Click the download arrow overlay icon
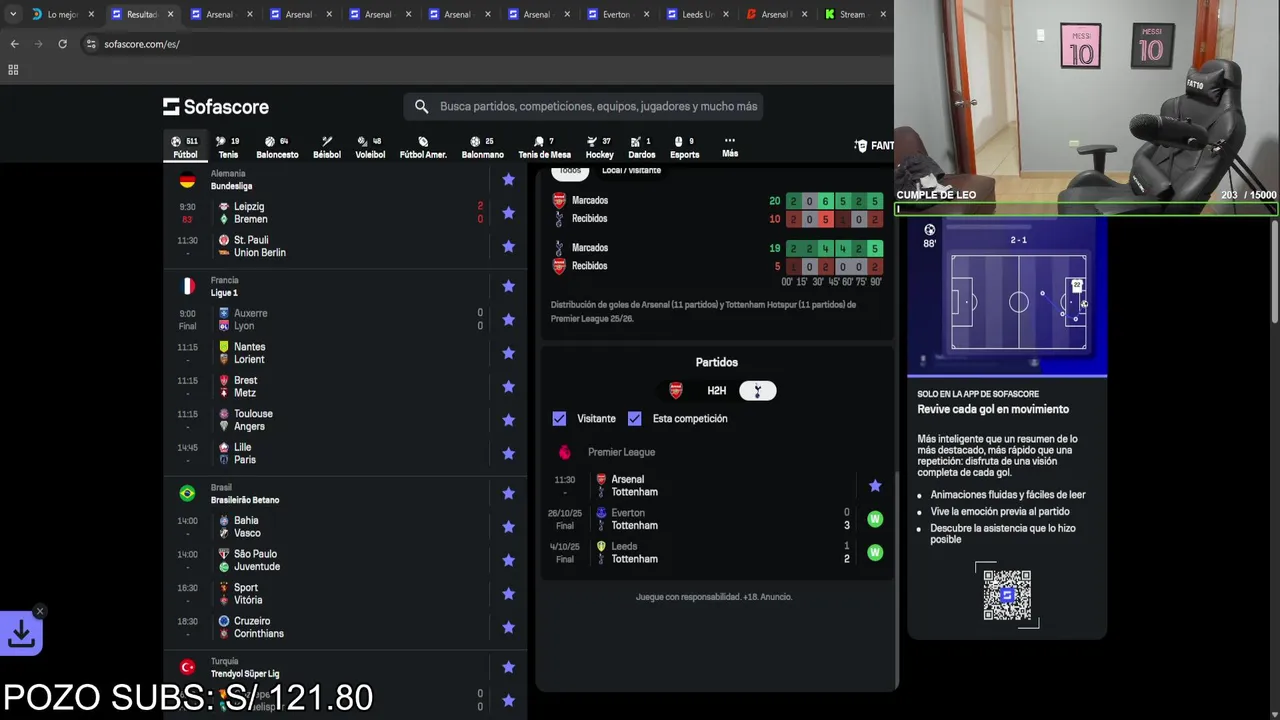This screenshot has height=720, width=1280. 21,633
